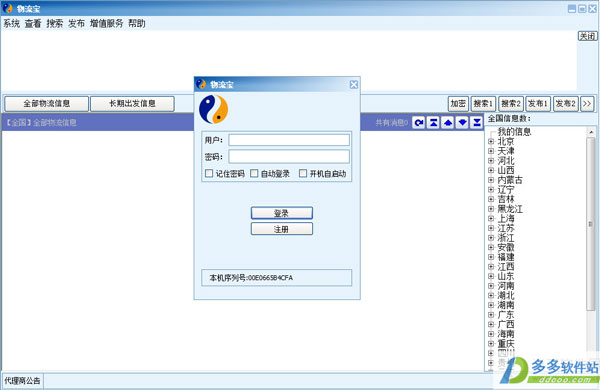Expand the 黑龙江 tree node
Screen dimensions: 600x390
491,209
